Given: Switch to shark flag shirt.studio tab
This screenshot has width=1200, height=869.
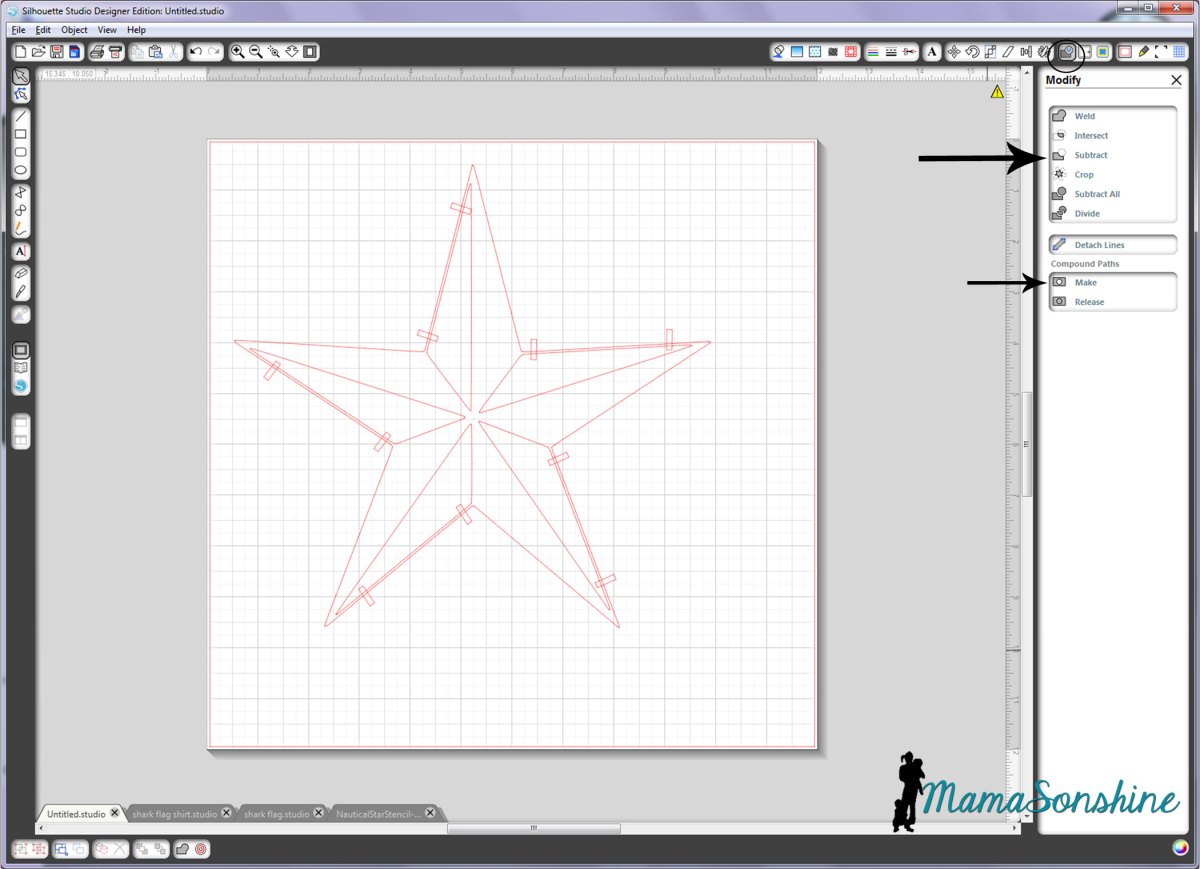Looking at the screenshot, I should coord(173,814).
